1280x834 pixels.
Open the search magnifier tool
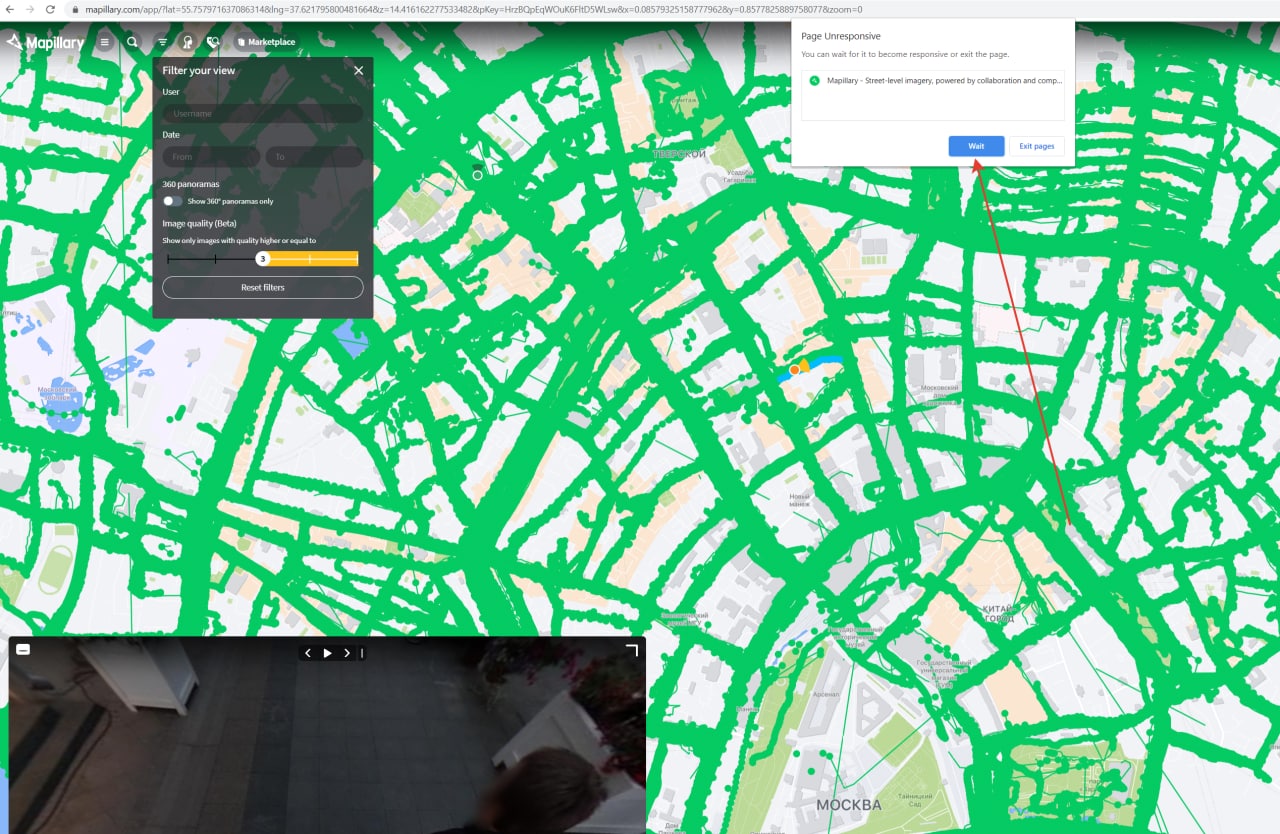pos(133,43)
